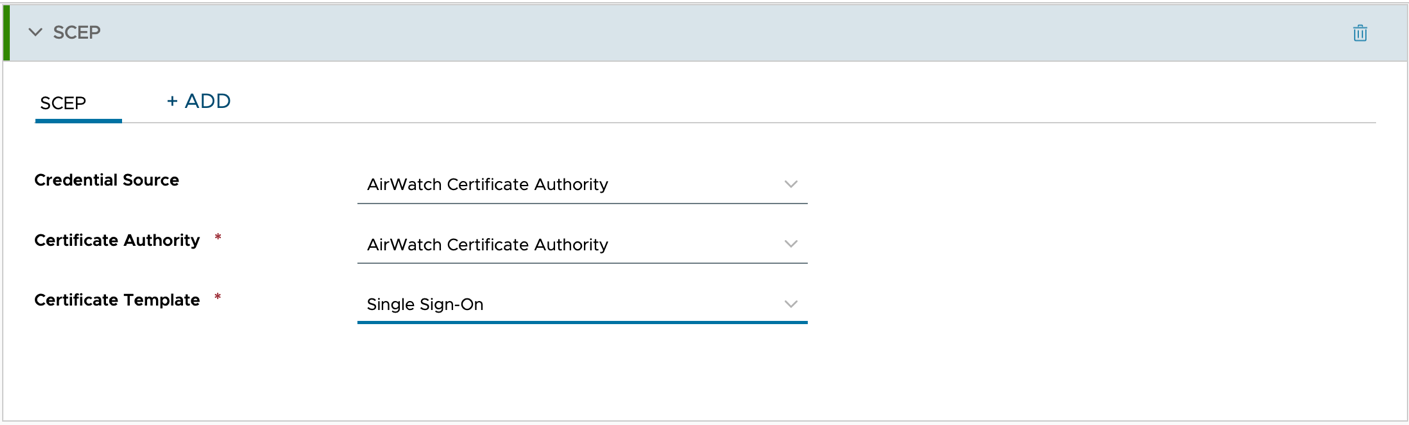The width and height of the screenshot is (1409, 425).
Task: Click the plus sign beside ADD
Action: tap(172, 101)
